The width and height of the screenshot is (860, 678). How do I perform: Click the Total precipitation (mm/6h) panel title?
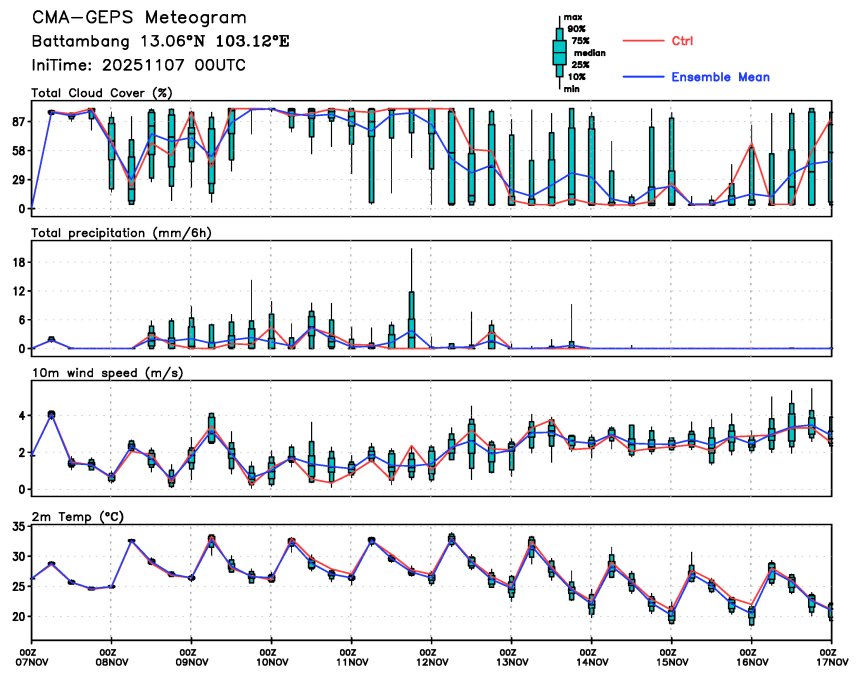(121, 233)
